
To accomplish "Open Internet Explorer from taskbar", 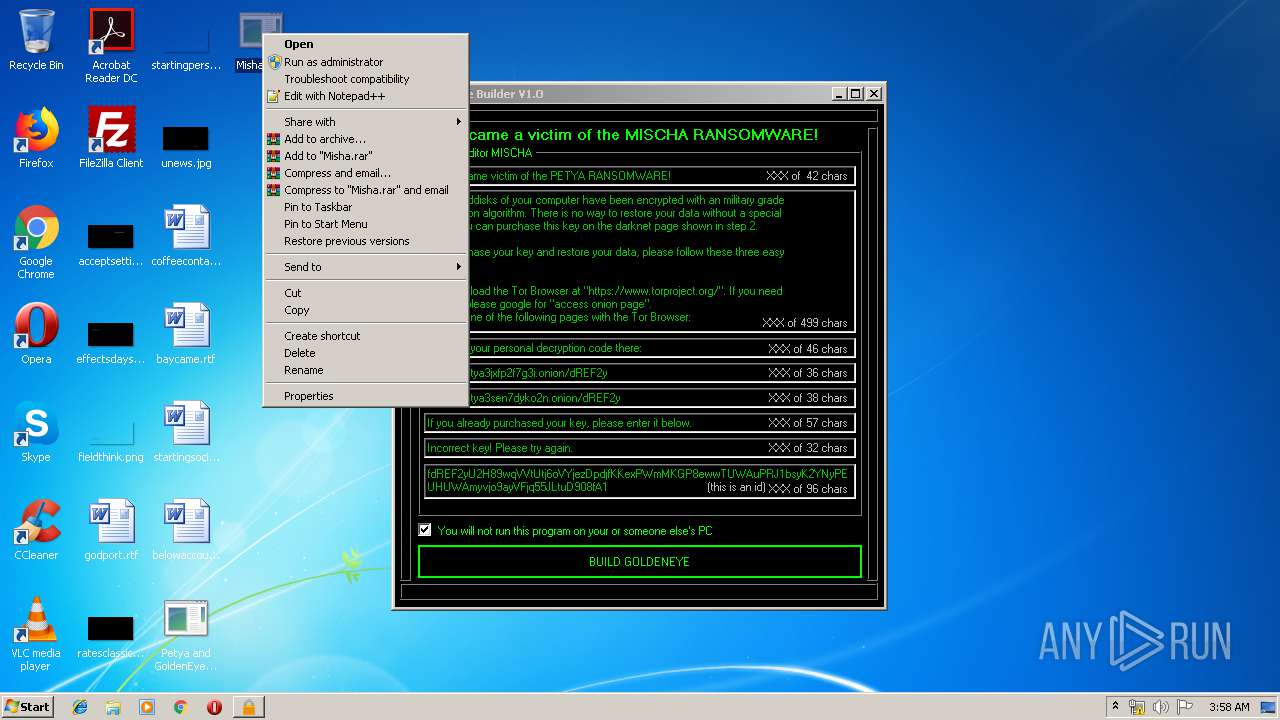I will tap(80, 707).
